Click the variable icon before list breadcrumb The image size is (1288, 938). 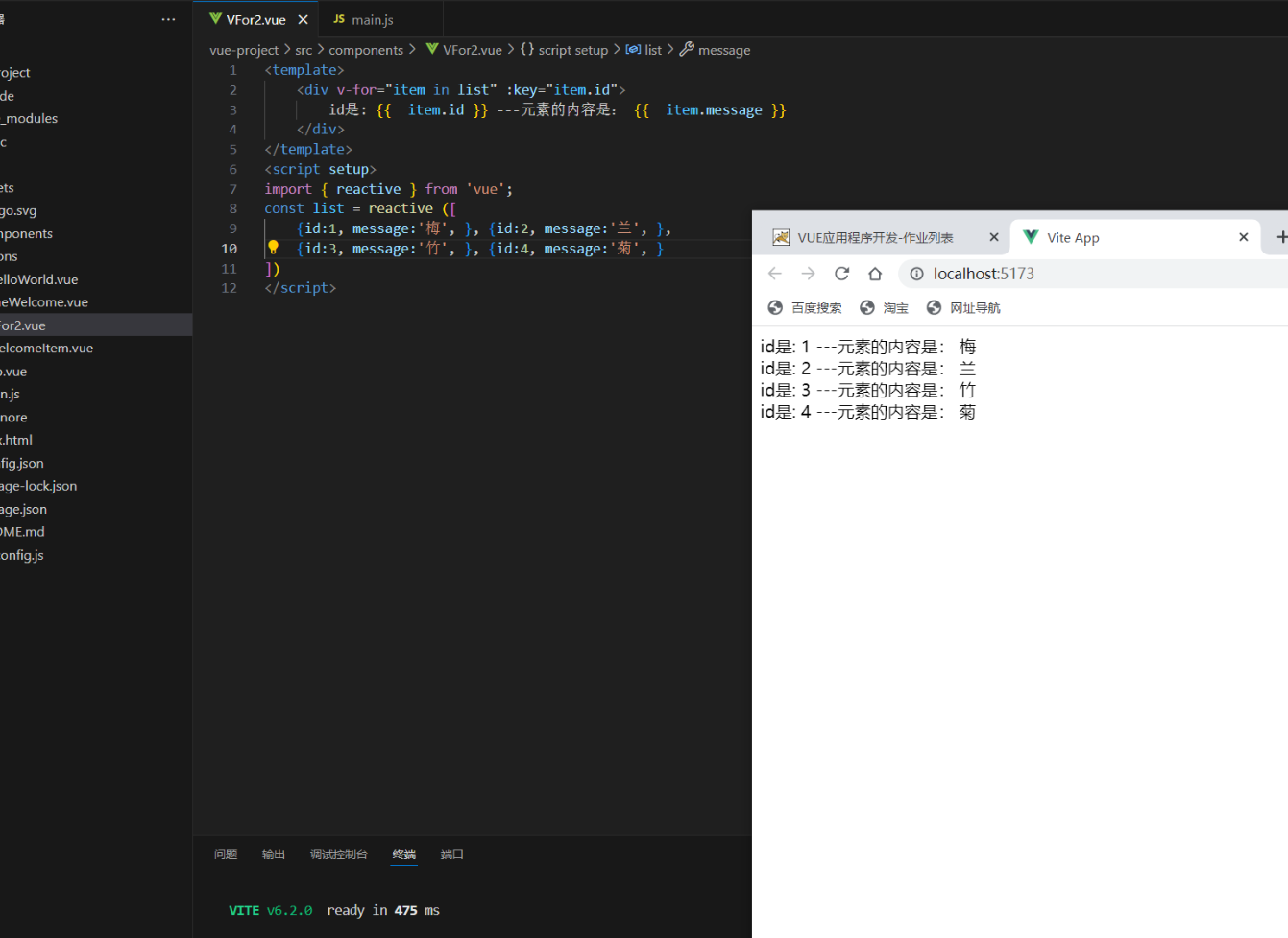[x=633, y=49]
